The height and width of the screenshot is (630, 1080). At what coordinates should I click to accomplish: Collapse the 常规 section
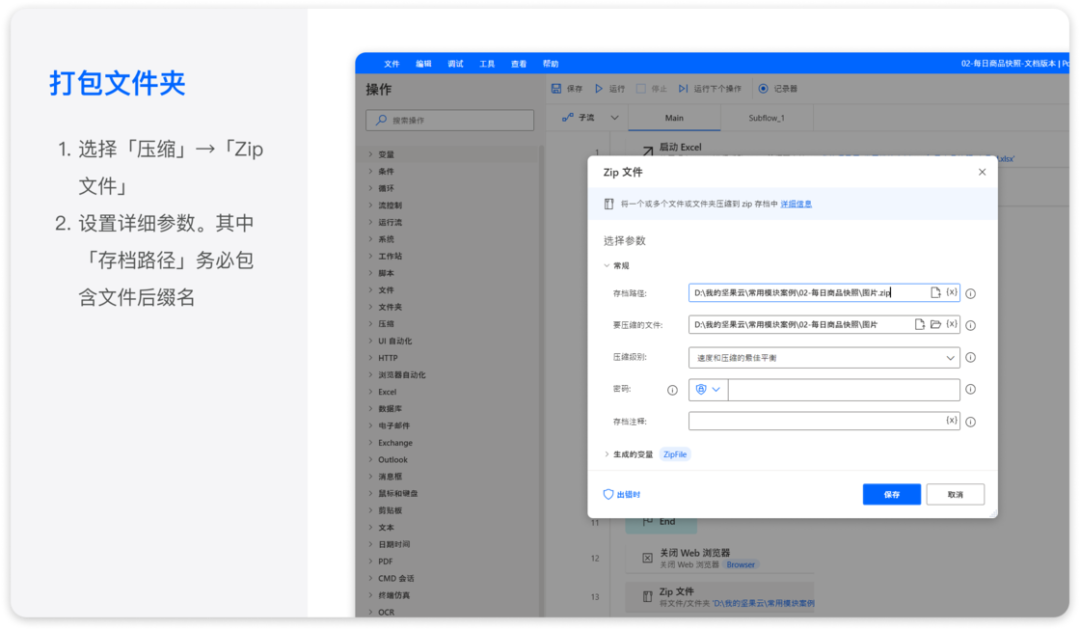point(607,265)
